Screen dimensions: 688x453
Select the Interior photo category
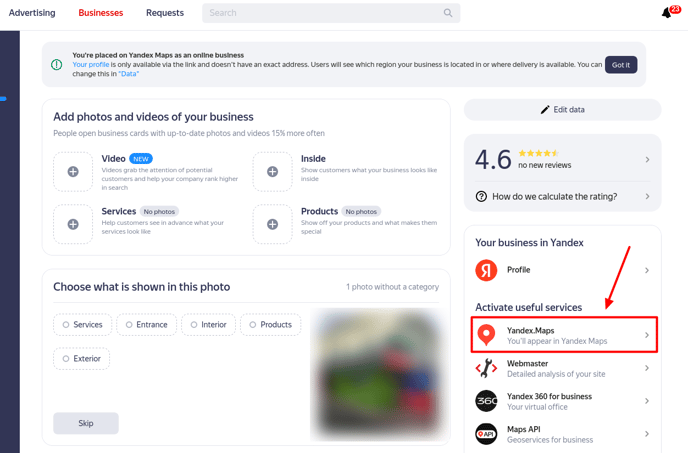click(x=209, y=325)
